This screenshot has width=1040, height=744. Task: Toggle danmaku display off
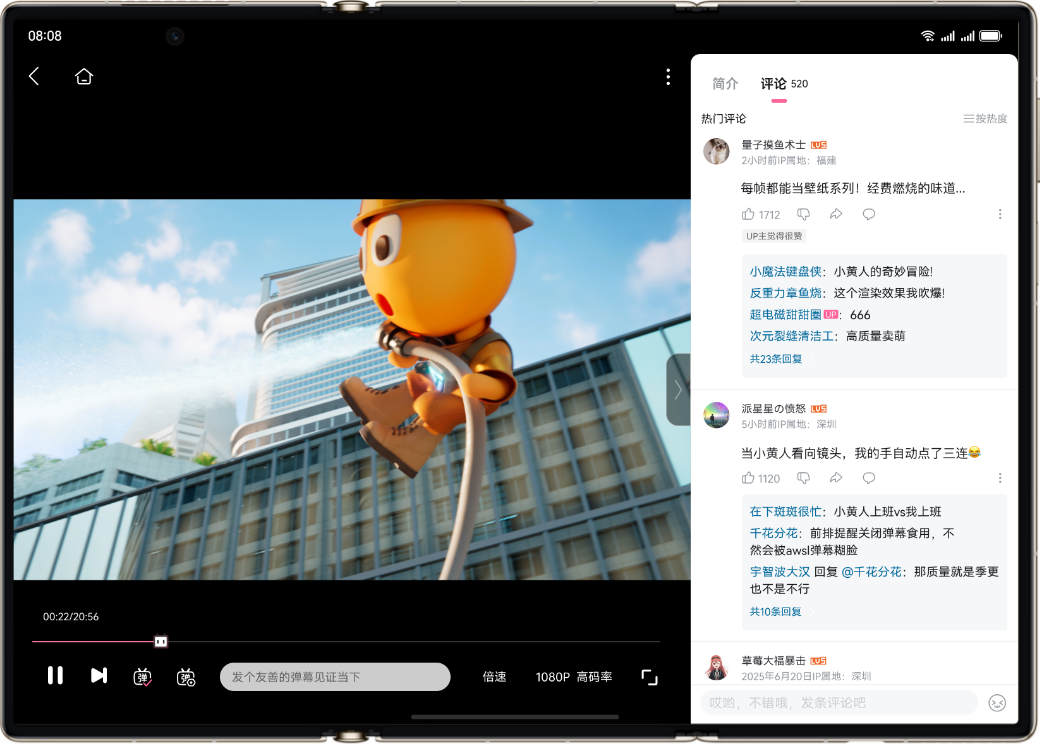(142, 676)
